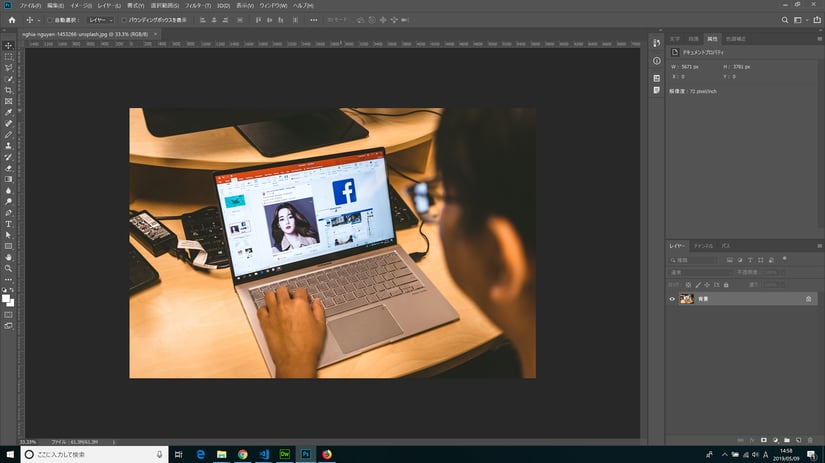Screen dimensions: 825x463
Task: Open Photoshop from the Windows taskbar
Action: tap(305, 454)
